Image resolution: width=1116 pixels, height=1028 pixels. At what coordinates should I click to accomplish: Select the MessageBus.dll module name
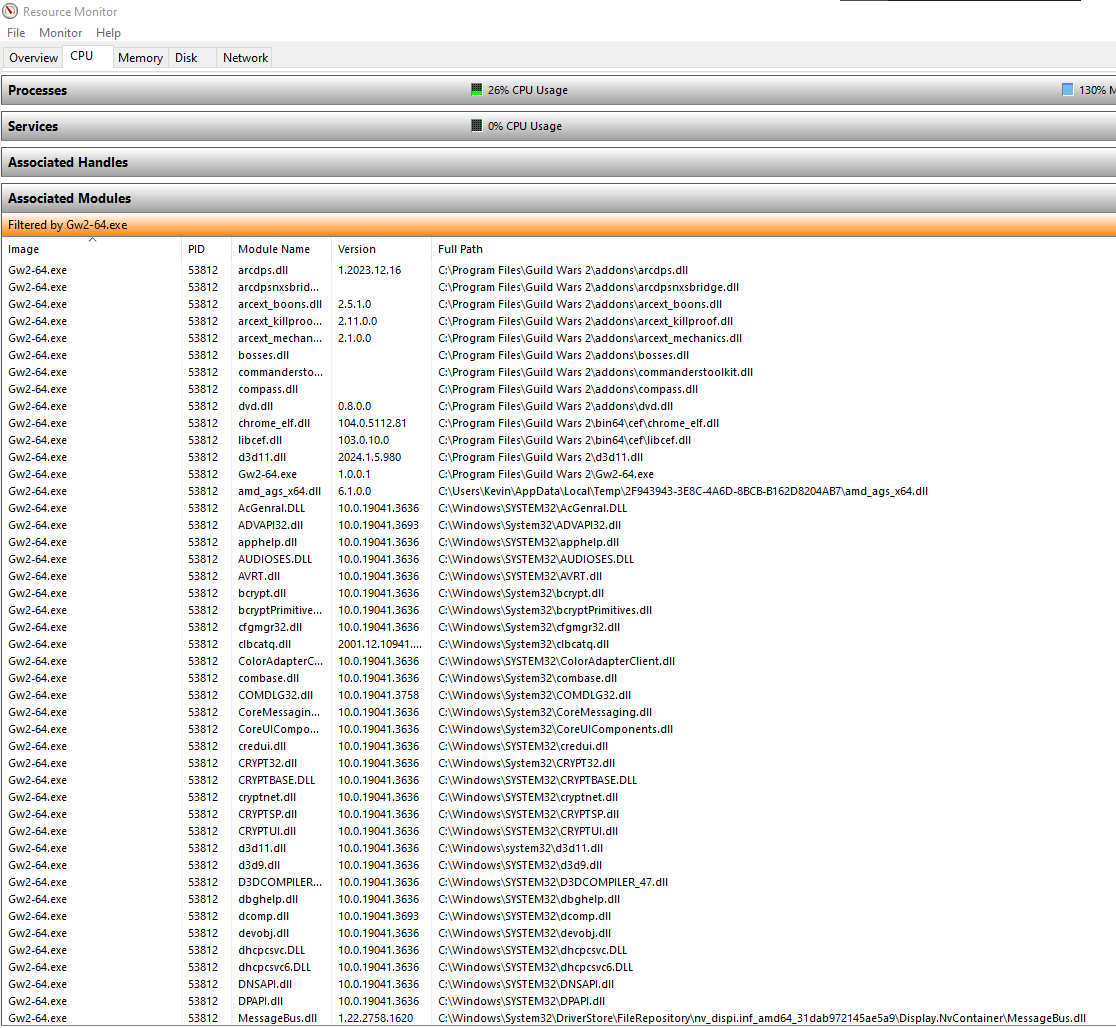pos(278,1019)
